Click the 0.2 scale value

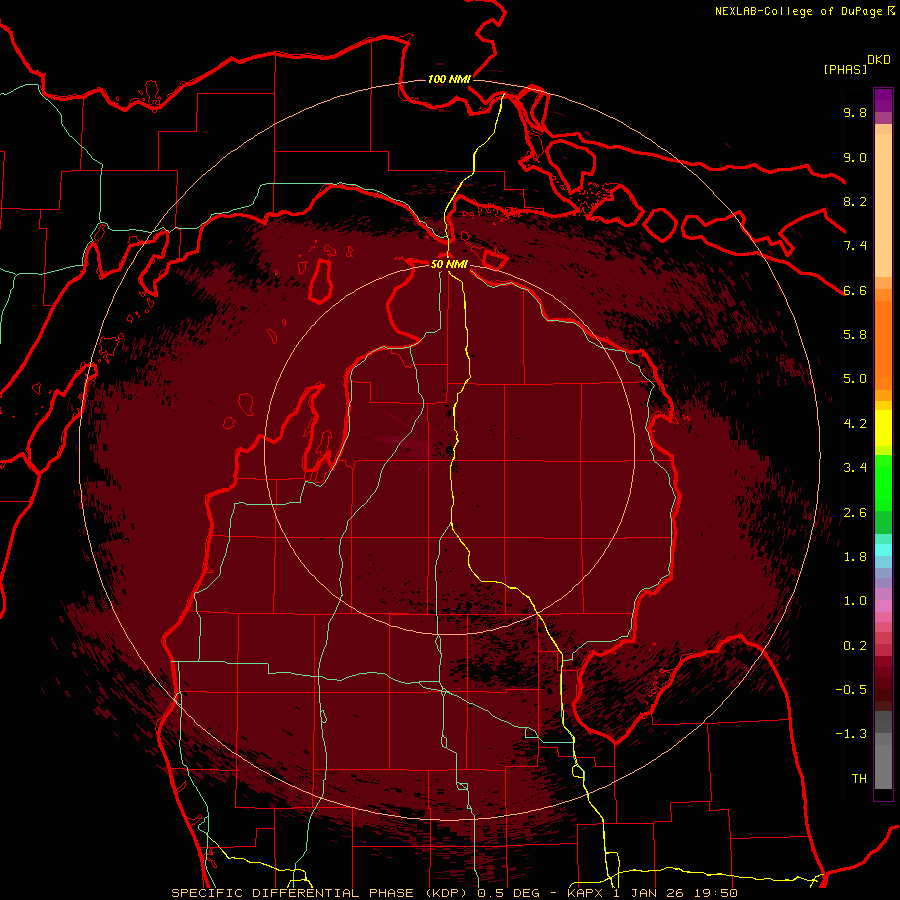[x=855, y=646]
